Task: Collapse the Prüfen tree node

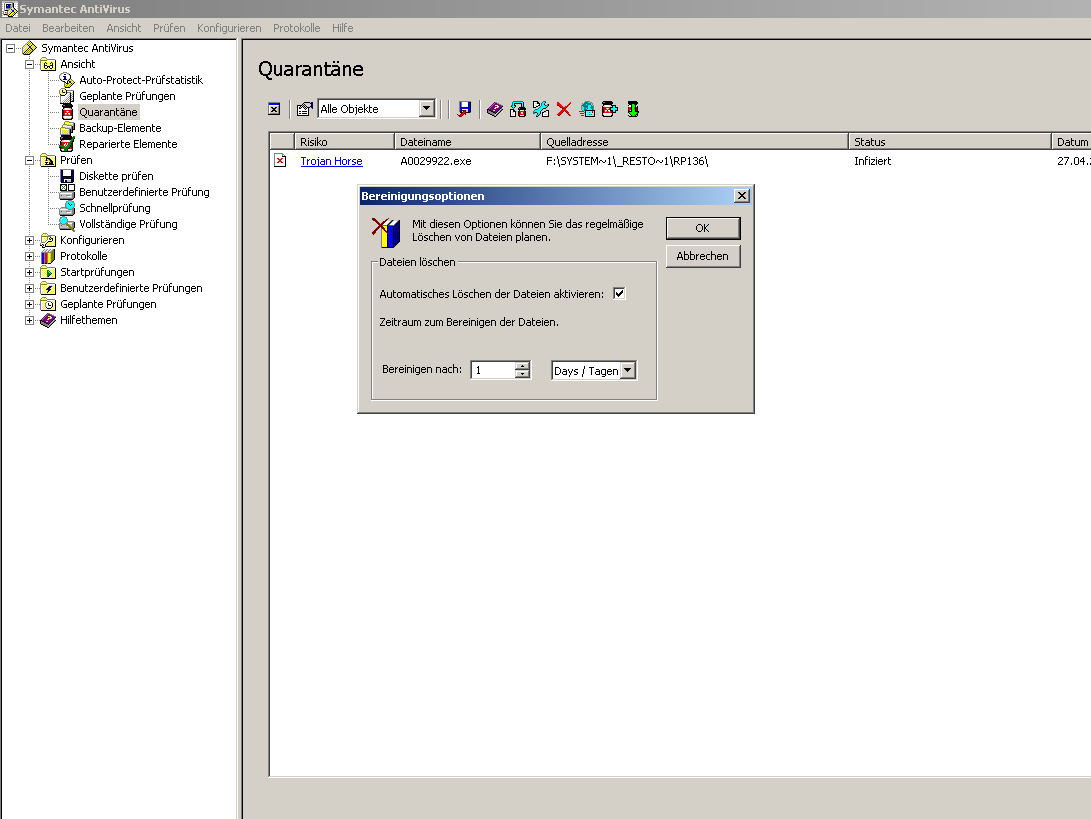Action: tap(29, 160)
